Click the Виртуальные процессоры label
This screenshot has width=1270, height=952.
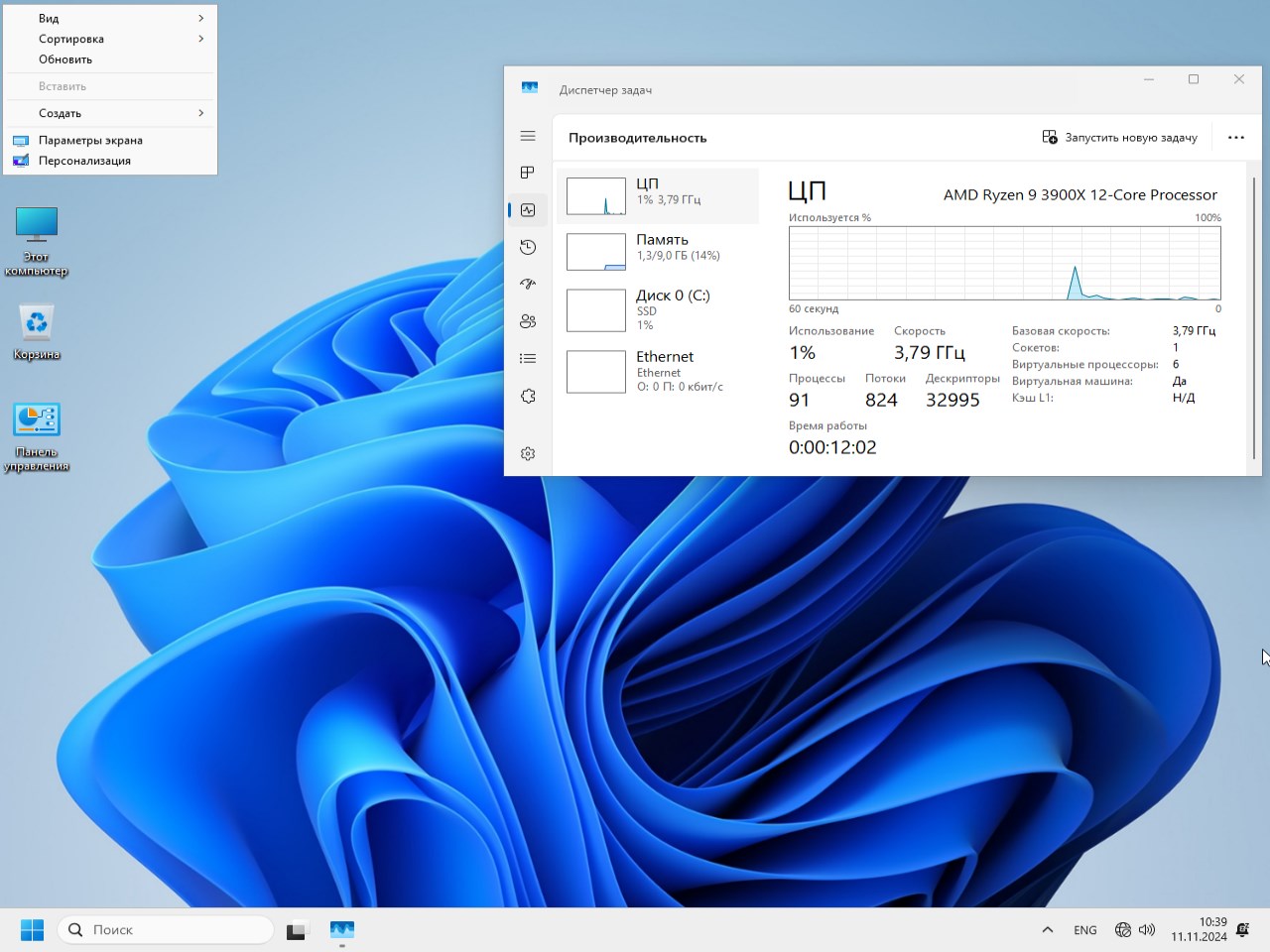1084,364
